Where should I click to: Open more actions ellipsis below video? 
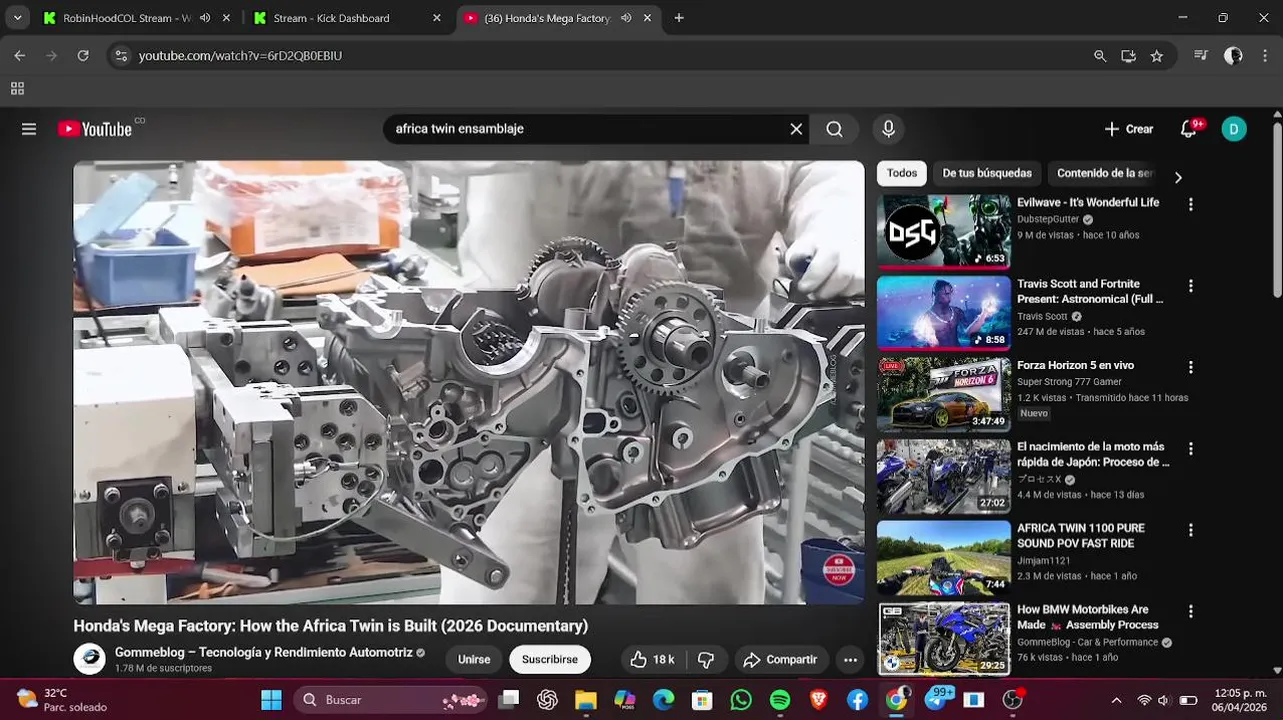point(850,660)
